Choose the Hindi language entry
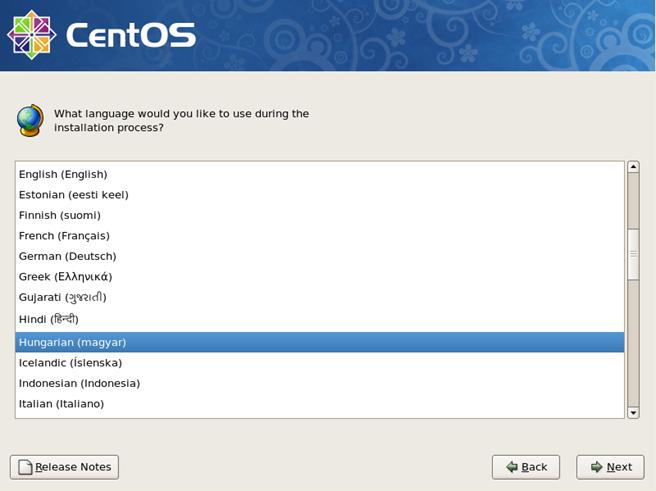 point(49,319)
